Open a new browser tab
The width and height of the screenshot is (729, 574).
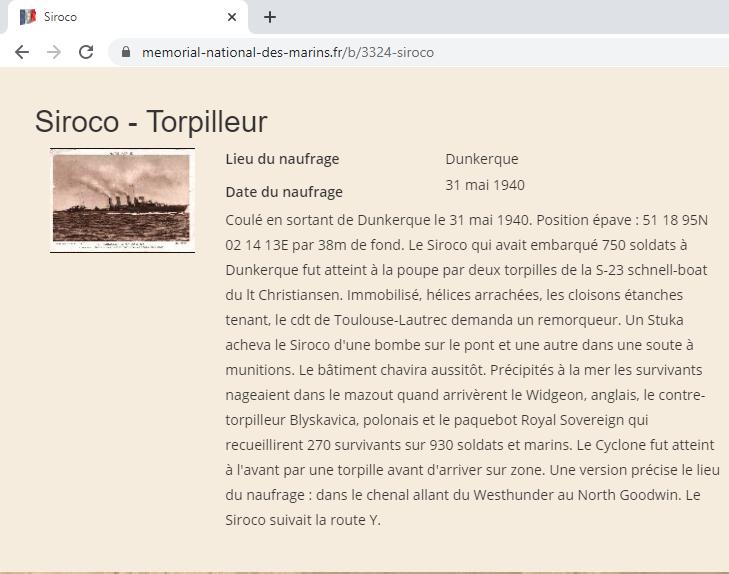coord(270,17)
